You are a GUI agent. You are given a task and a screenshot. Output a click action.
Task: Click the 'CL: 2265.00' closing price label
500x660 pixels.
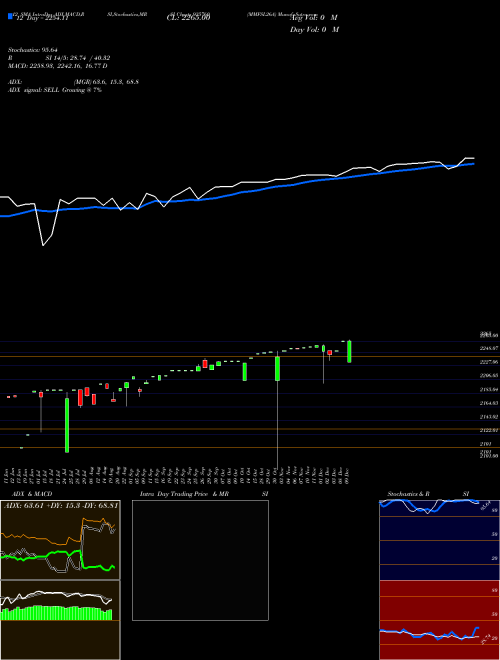click(x=188, y=18)
